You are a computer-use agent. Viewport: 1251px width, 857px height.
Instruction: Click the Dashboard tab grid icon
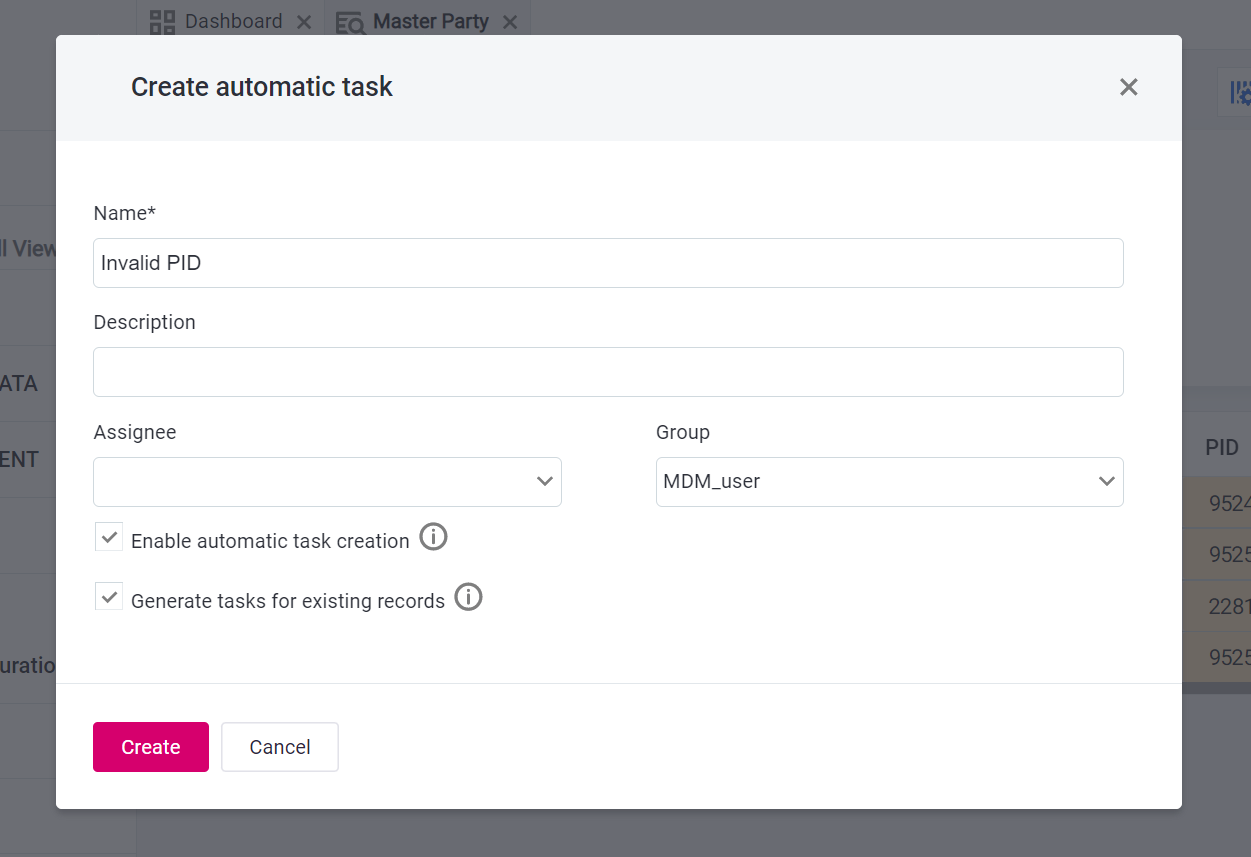(x=161, y=20)
